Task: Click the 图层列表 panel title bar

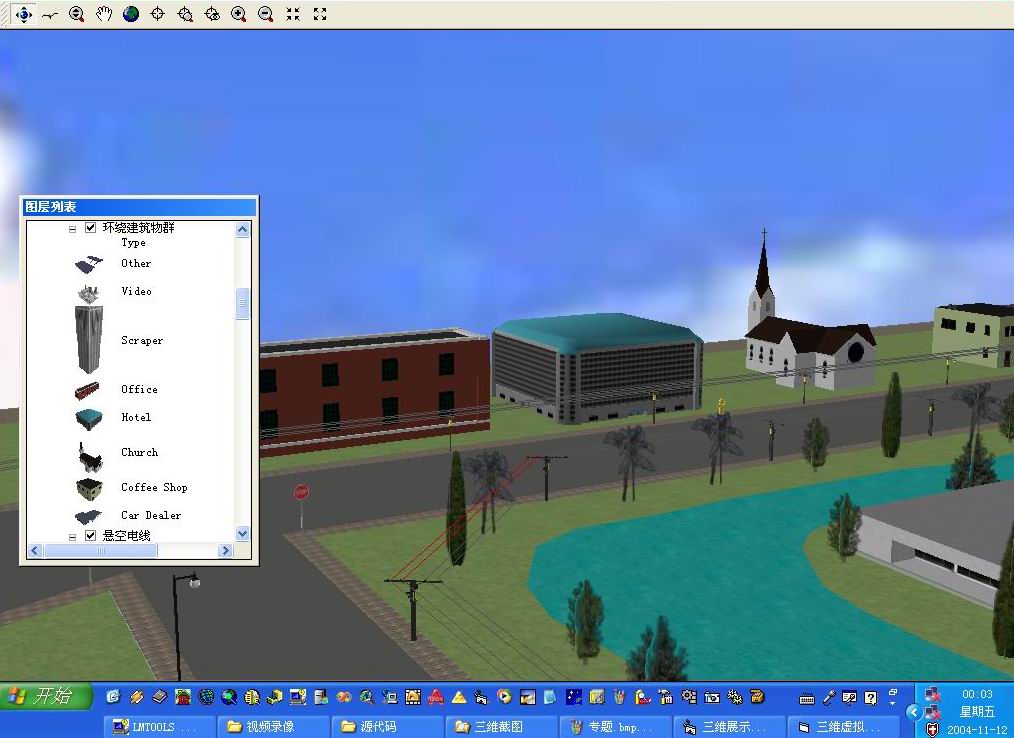Action: (x=139, y=207)
